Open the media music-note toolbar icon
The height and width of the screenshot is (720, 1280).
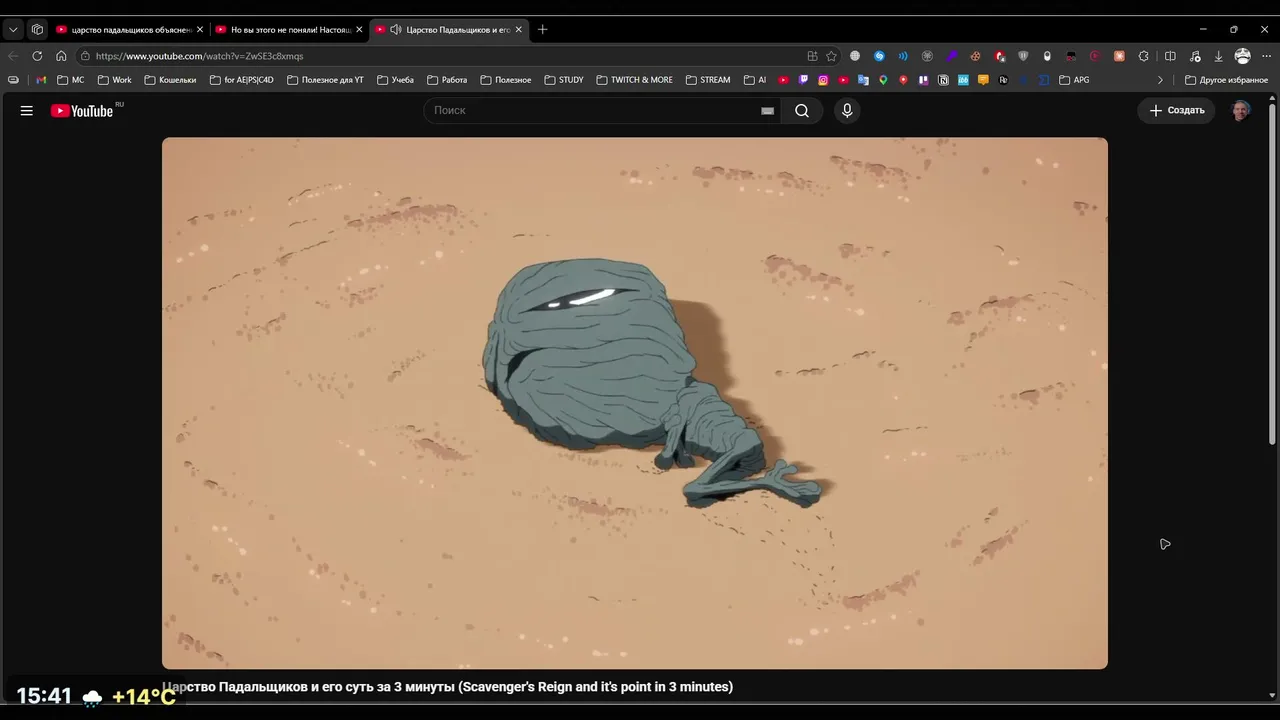coord(1194,56)
